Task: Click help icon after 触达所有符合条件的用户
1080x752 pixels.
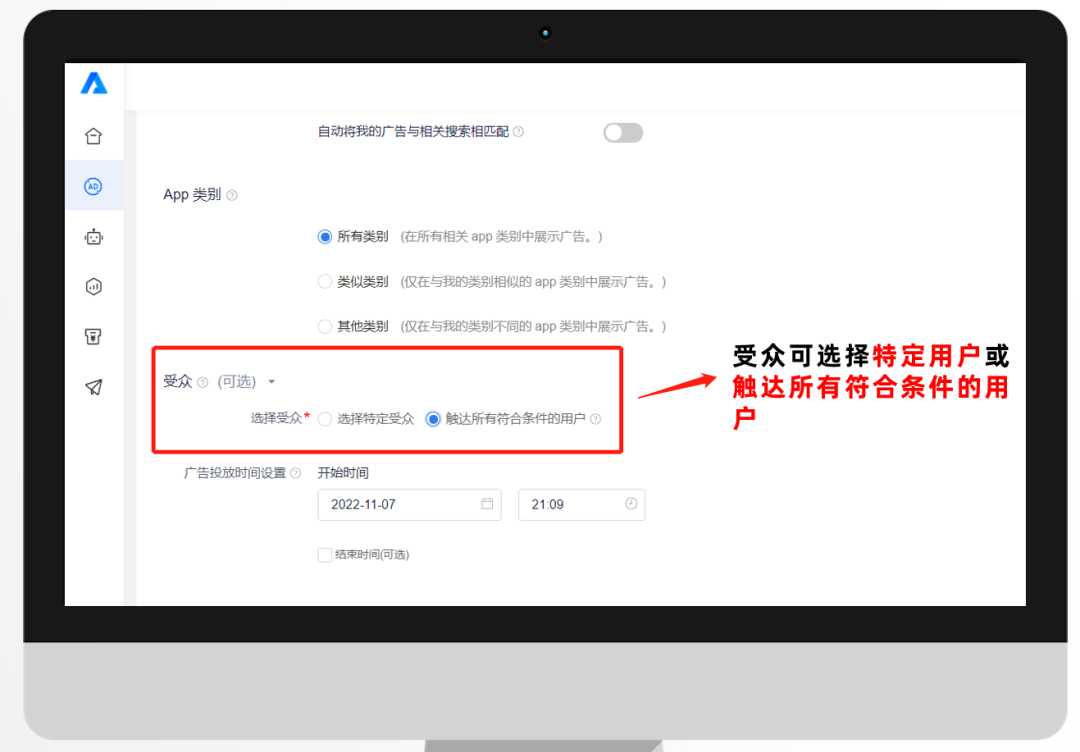Action: [x=596, y=419]
